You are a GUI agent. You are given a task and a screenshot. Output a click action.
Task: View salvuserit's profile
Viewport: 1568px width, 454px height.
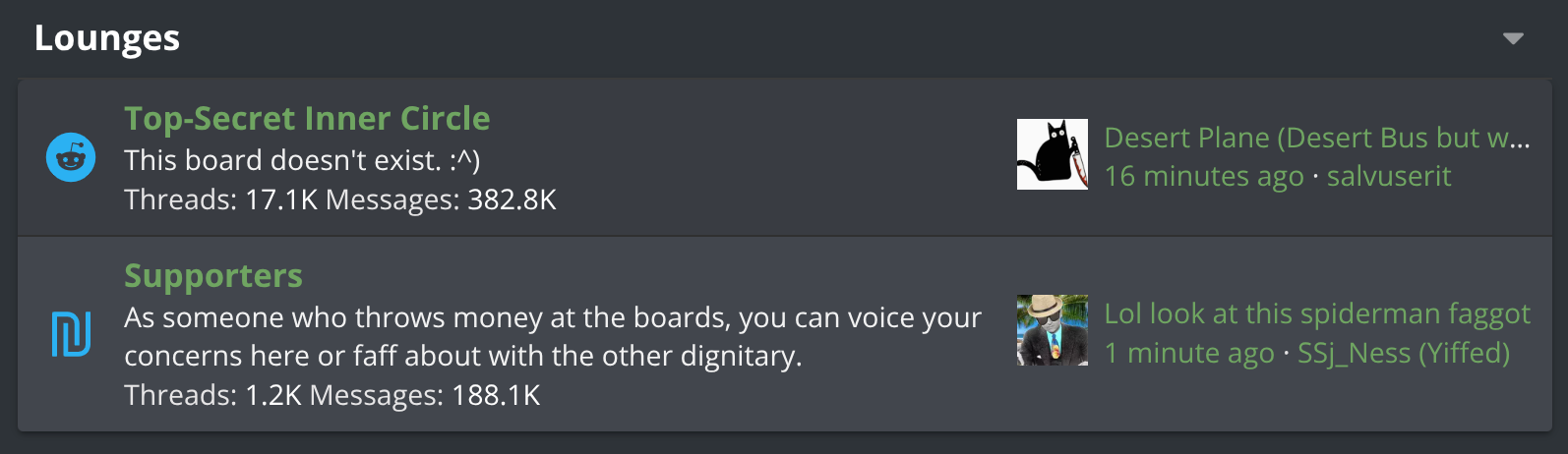pos(1389,176)
